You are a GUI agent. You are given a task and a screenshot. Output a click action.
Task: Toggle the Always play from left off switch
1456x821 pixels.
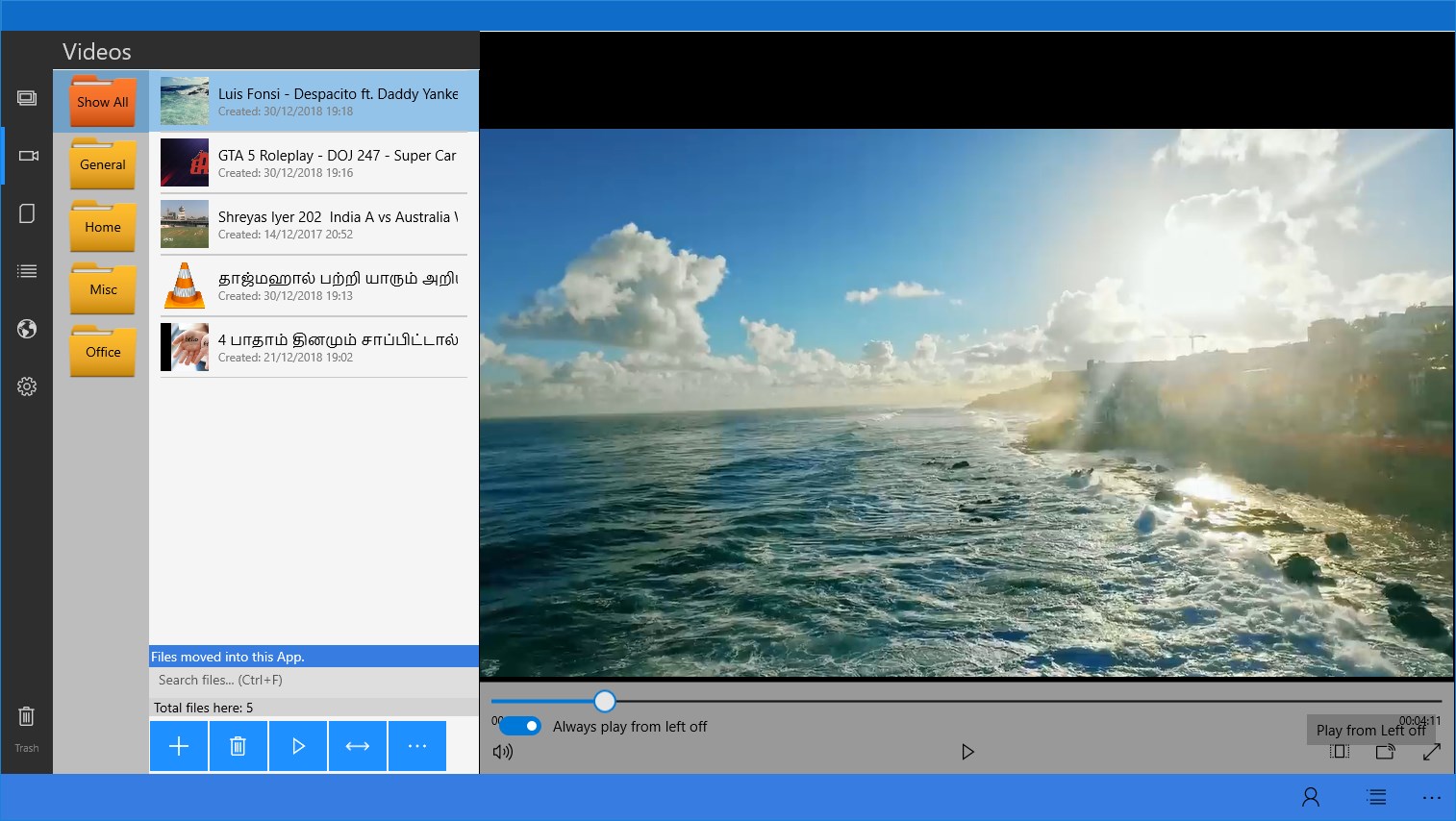click(520, 726)
